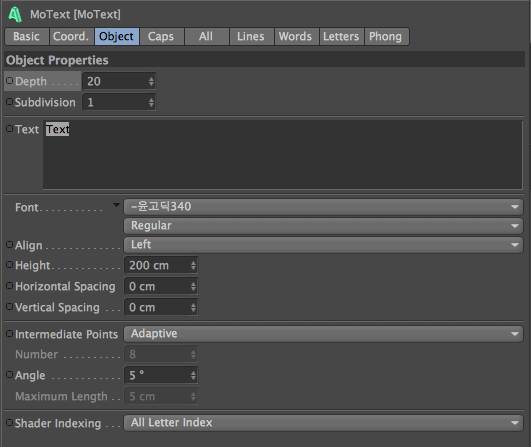Switch to the Caps tab

[x=161, y=37]
